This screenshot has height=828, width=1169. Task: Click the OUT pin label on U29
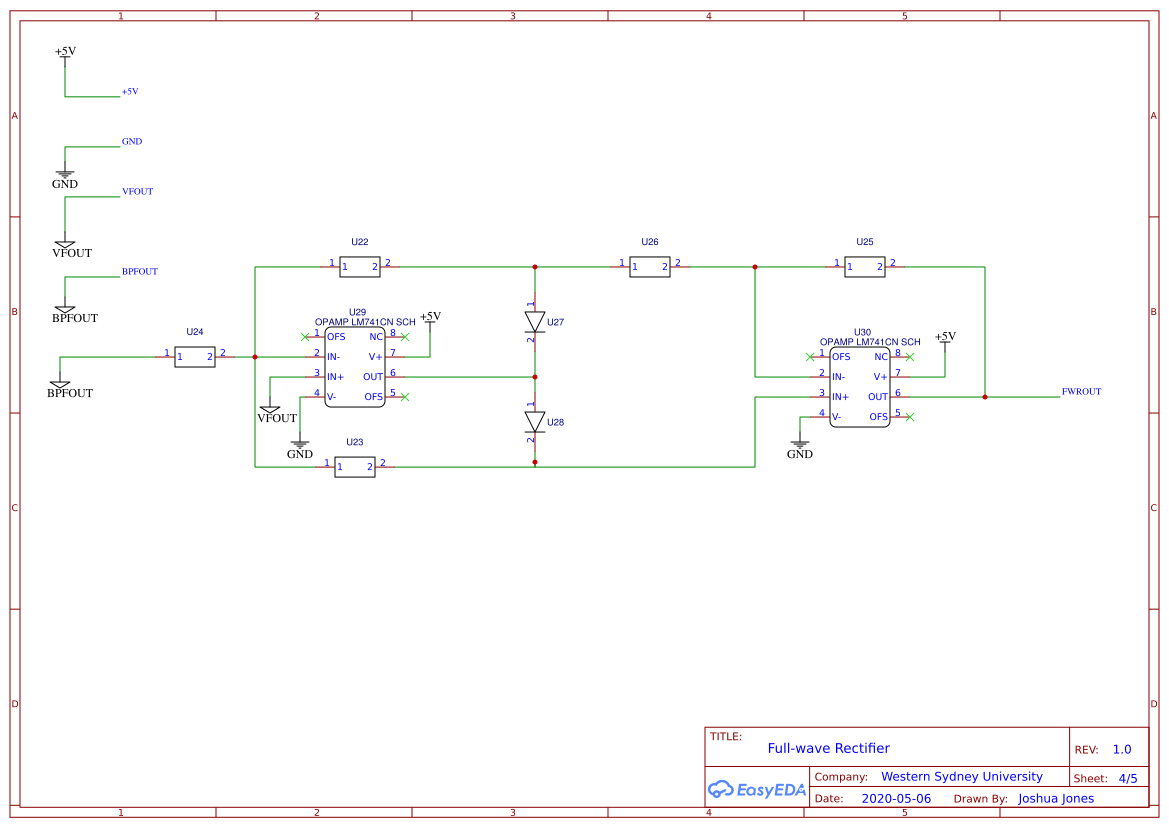coord(373,377)
